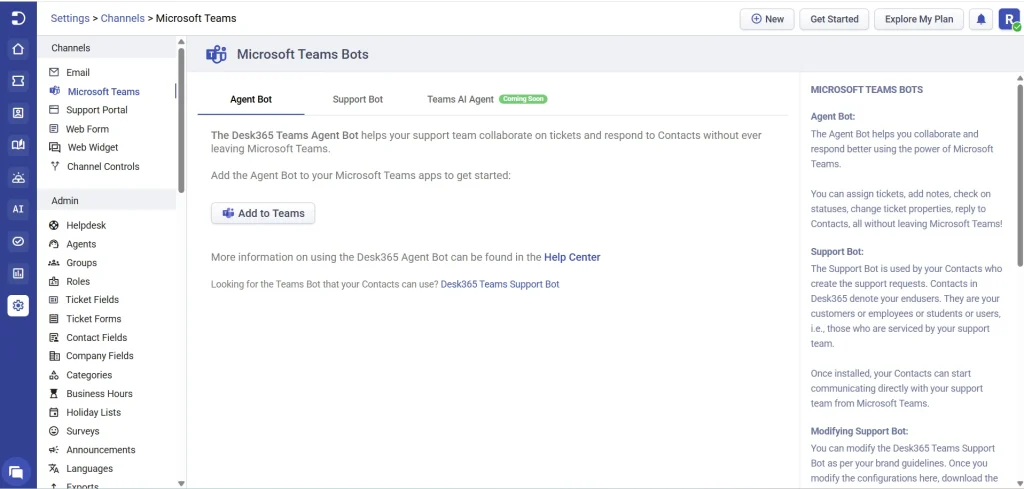The image size is (1024, 489).
Task: Click the Admin section header
Action: 106,200
